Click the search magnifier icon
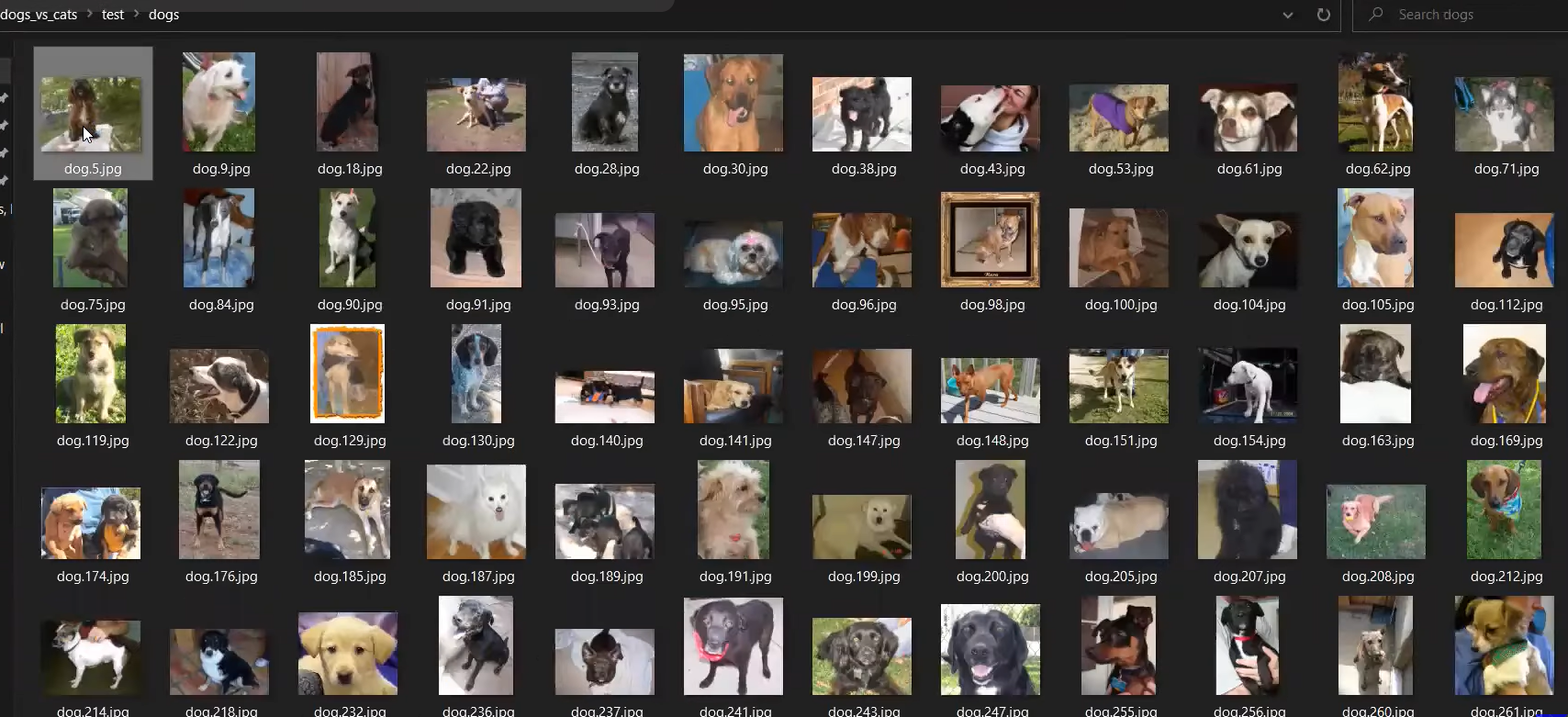Screen dimensions: 1568x717 click(1375, 15)
